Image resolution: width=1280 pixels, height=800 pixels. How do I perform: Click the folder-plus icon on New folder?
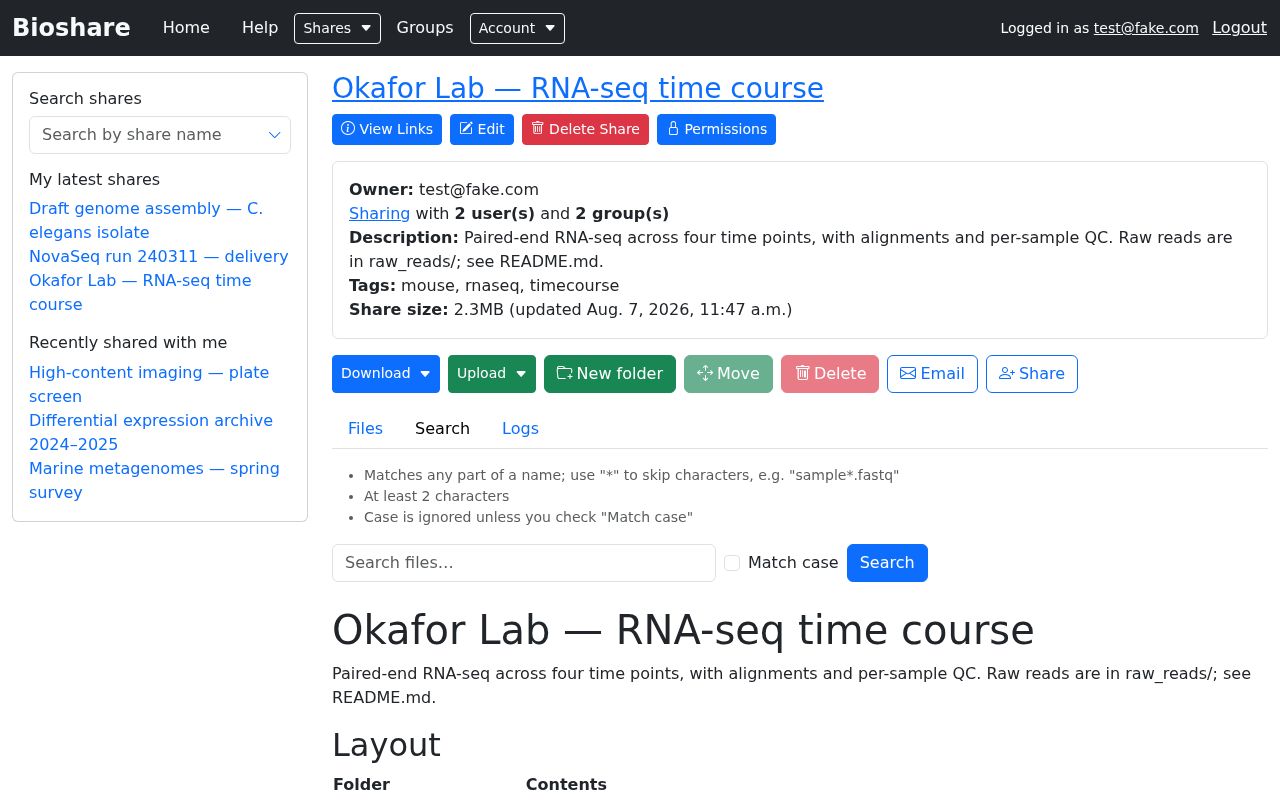click(x=565, y=373)
